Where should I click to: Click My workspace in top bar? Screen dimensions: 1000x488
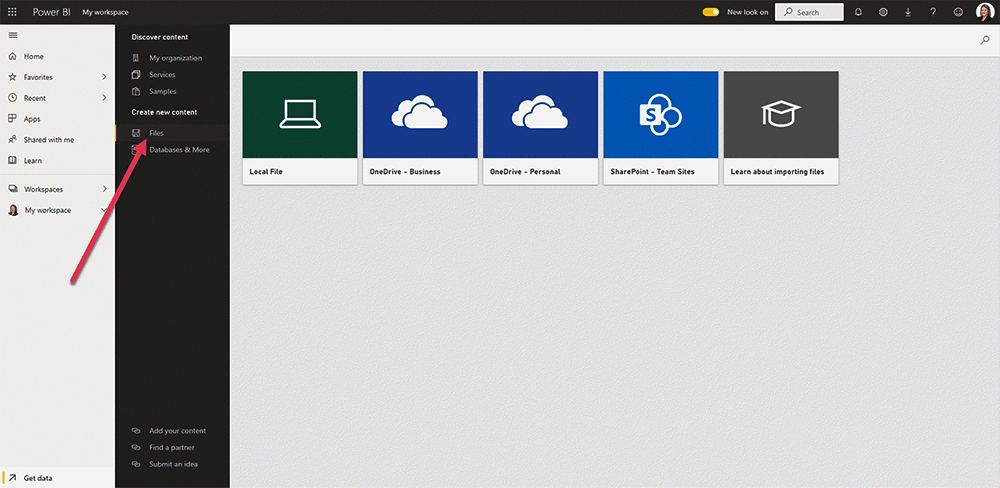[105, 12]
